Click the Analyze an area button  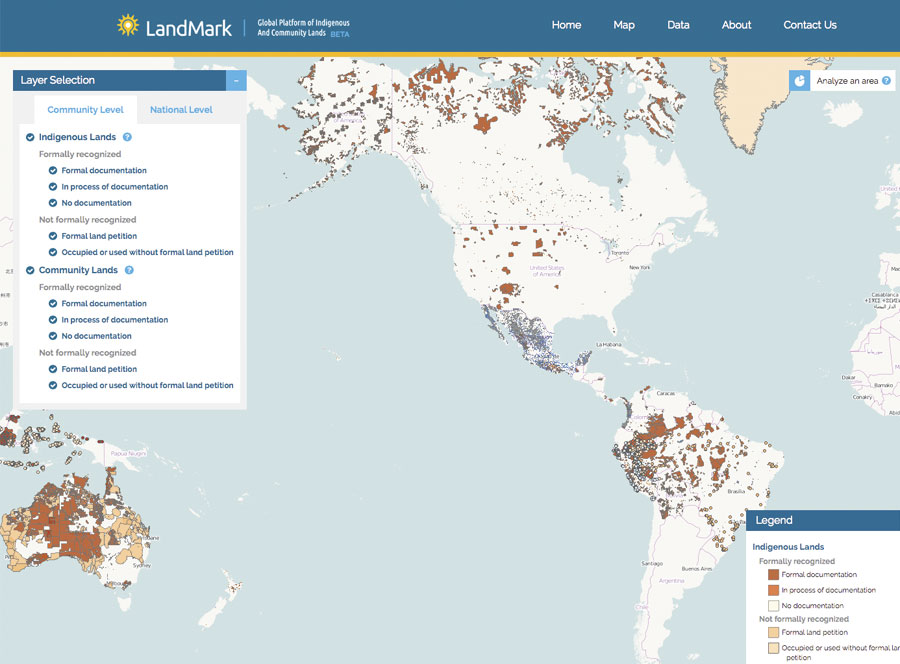point(842,81)
